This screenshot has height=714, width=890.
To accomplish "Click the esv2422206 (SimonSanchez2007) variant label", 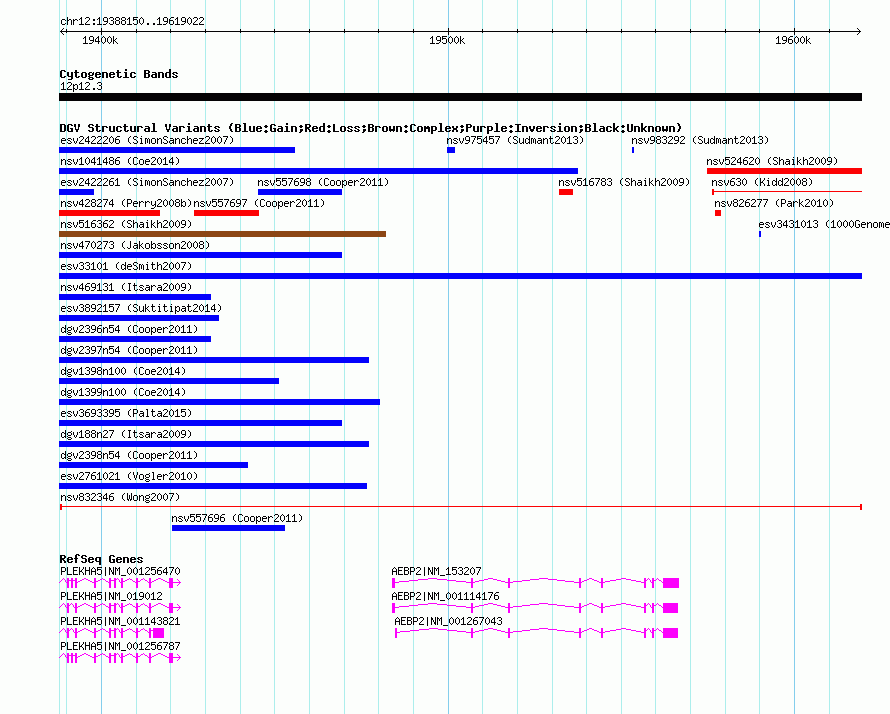I will pos(147,140).
